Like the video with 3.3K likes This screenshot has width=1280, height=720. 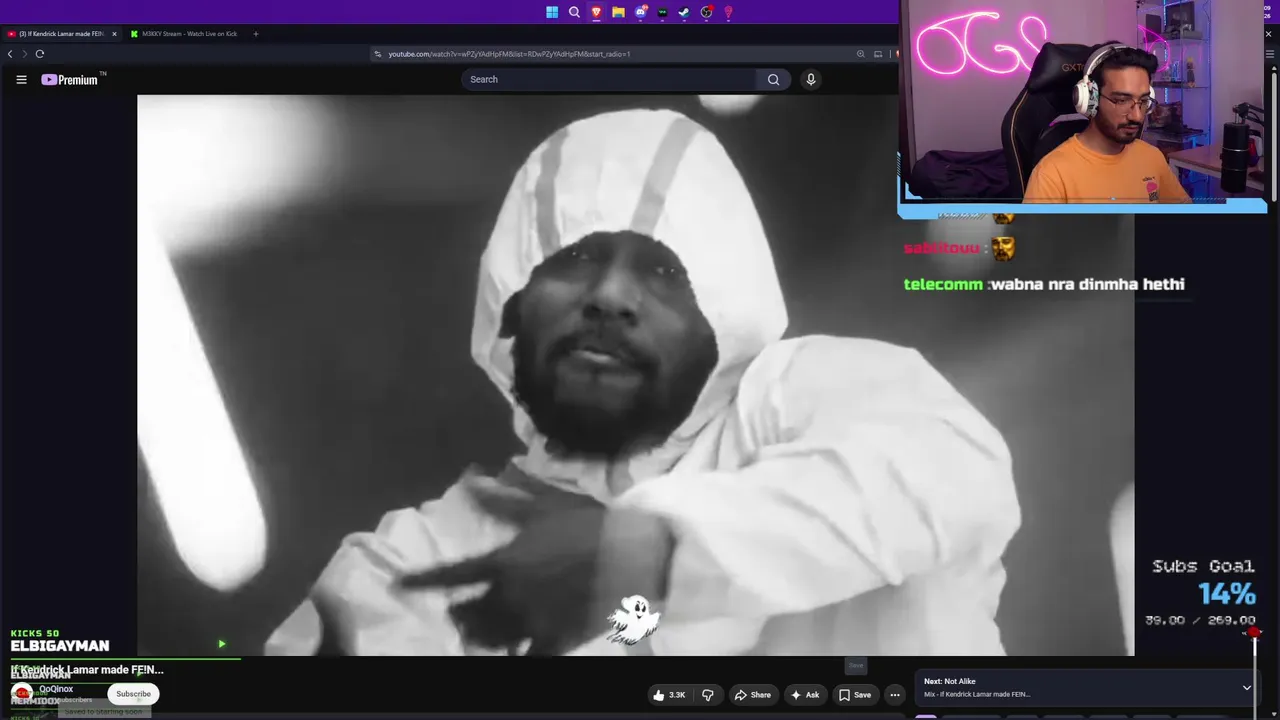point(668,695)
